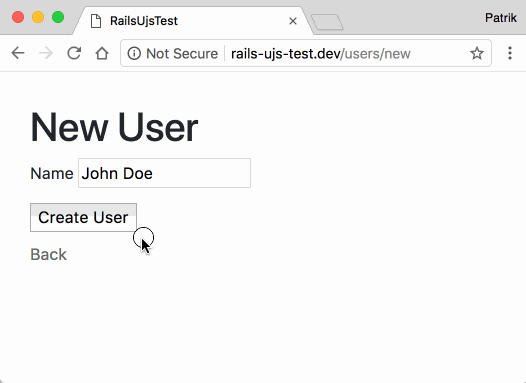Open the browser home page
Screen dimensions: 526x383
102,53
